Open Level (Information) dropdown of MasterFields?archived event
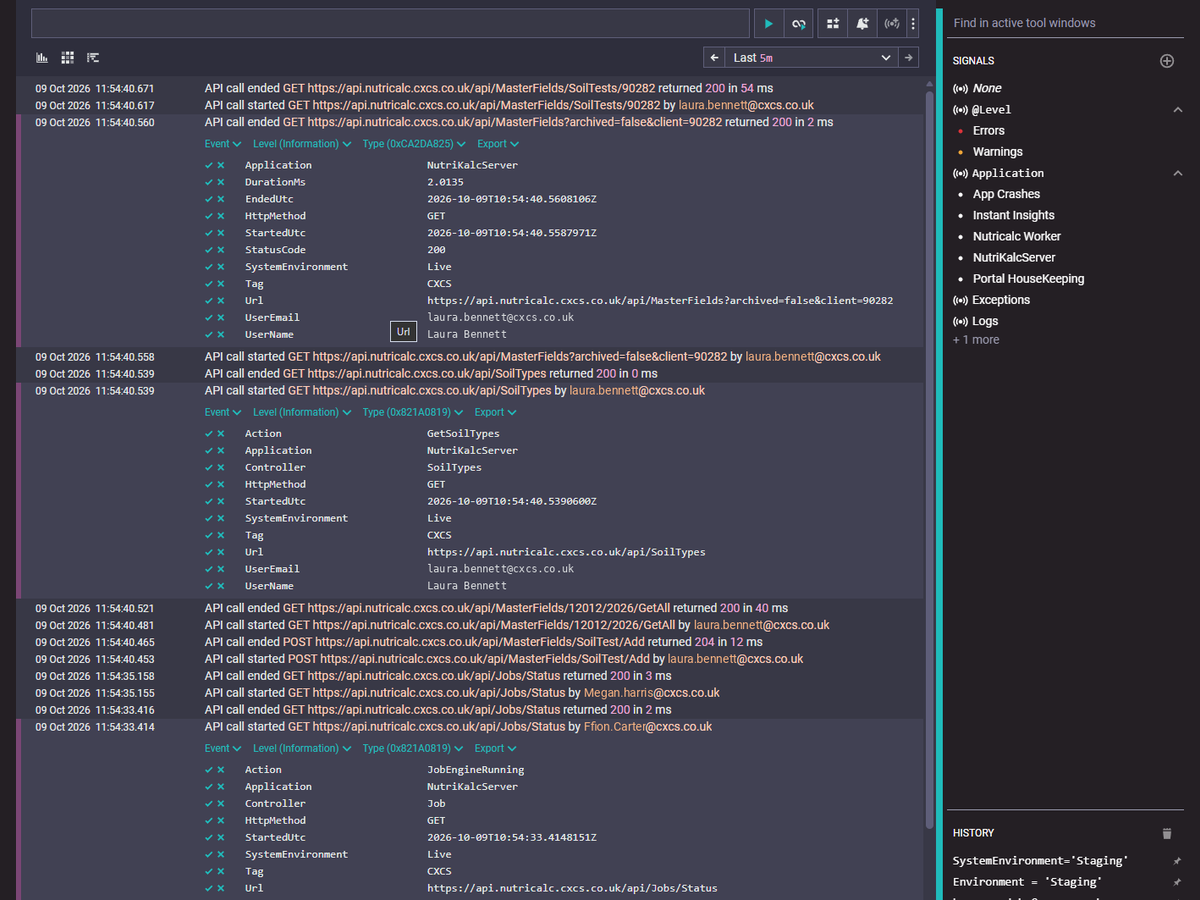The height and width of the screenshot is (900, 1200). pyautogui.click(x=302, y=144)
